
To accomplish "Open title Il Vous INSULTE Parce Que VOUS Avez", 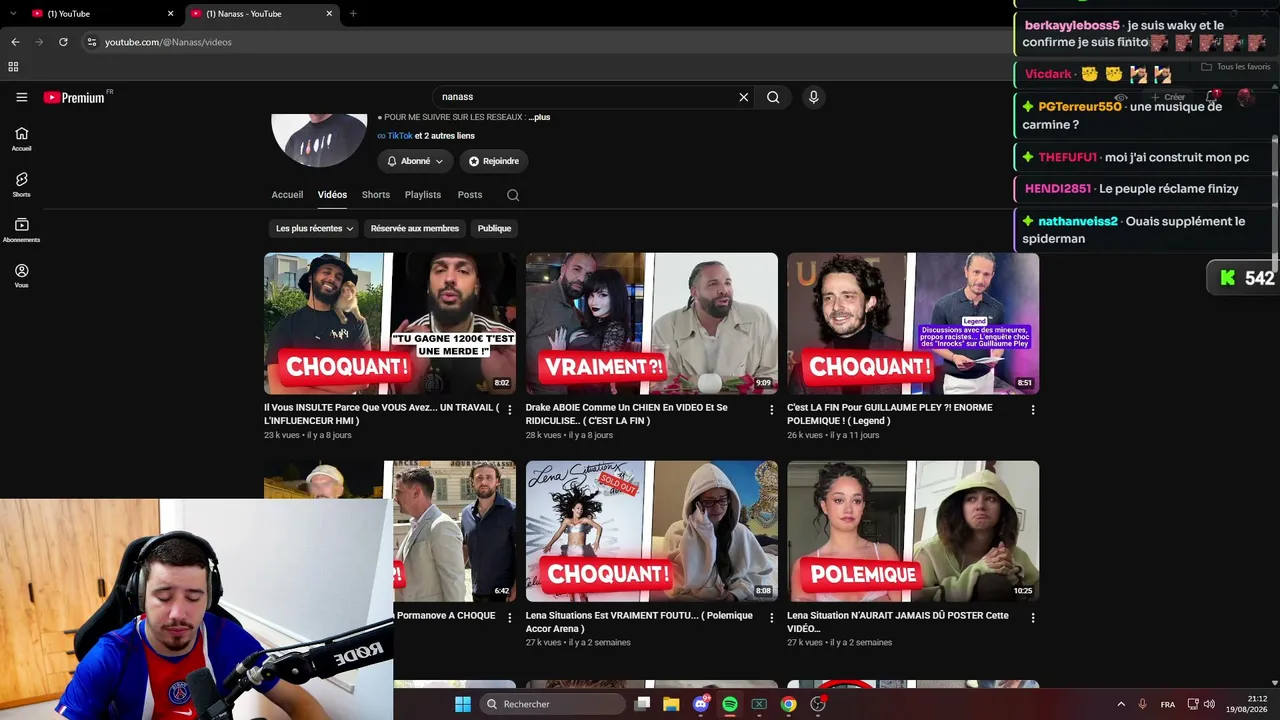I will click(x=382, y=414).
